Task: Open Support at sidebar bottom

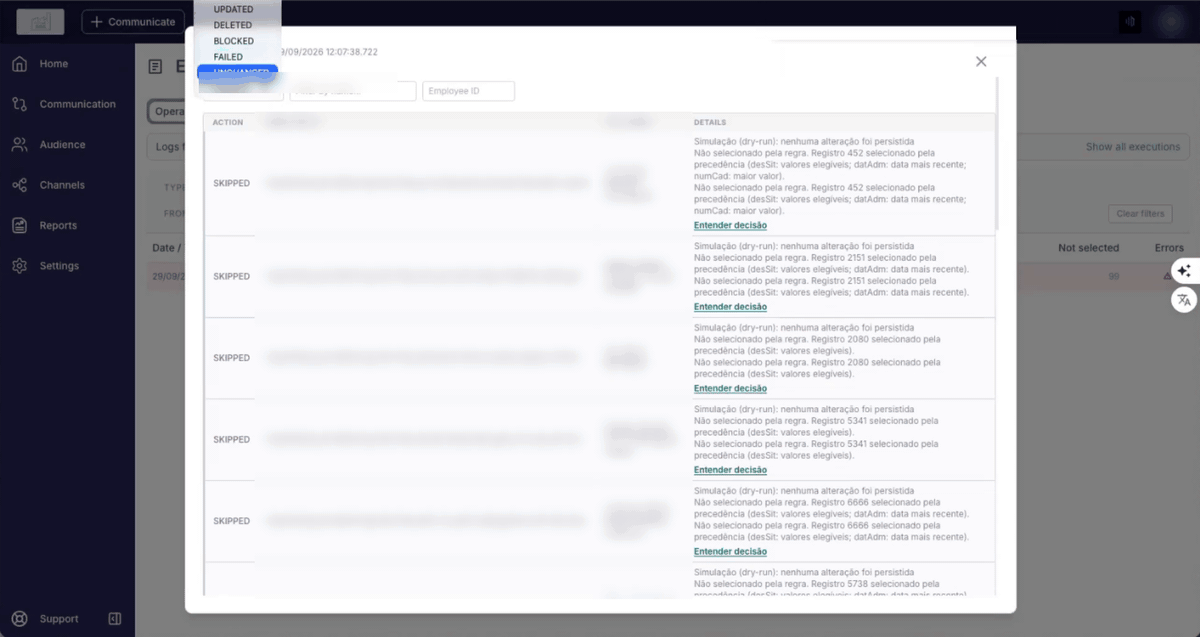Action: 59,619
